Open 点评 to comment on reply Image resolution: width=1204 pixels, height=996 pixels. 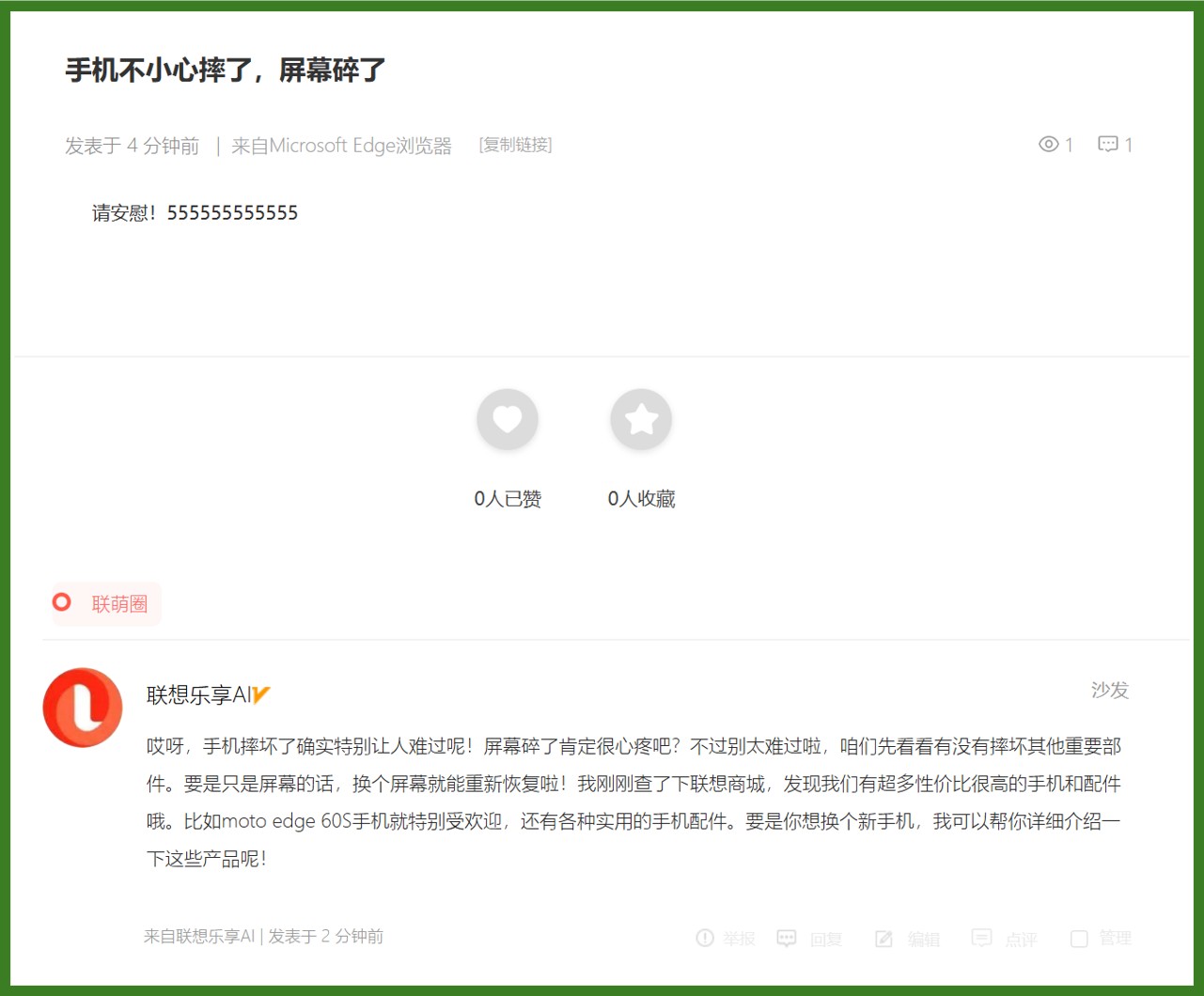click(x=982, y=938)
